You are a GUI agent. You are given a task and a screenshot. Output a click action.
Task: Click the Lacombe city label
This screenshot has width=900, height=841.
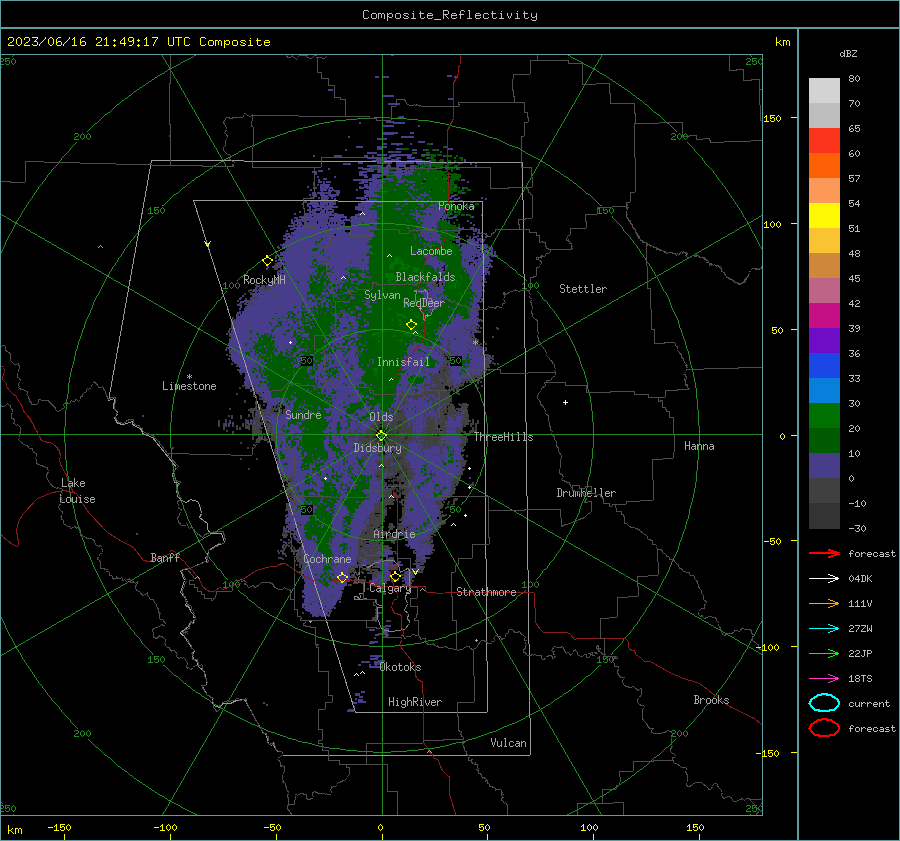point(431,251)
